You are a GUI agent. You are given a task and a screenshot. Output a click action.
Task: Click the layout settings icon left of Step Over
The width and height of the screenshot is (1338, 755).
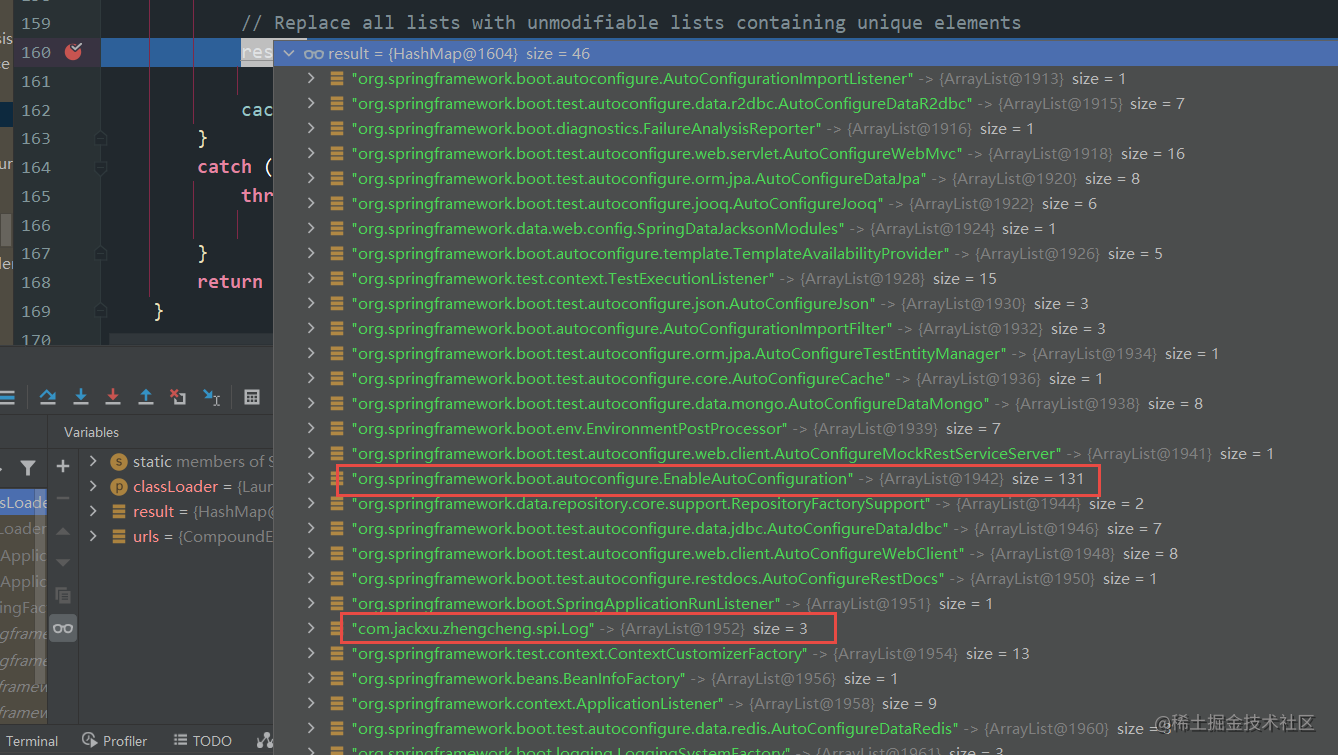pyautogui.click(x=6, y=397)
